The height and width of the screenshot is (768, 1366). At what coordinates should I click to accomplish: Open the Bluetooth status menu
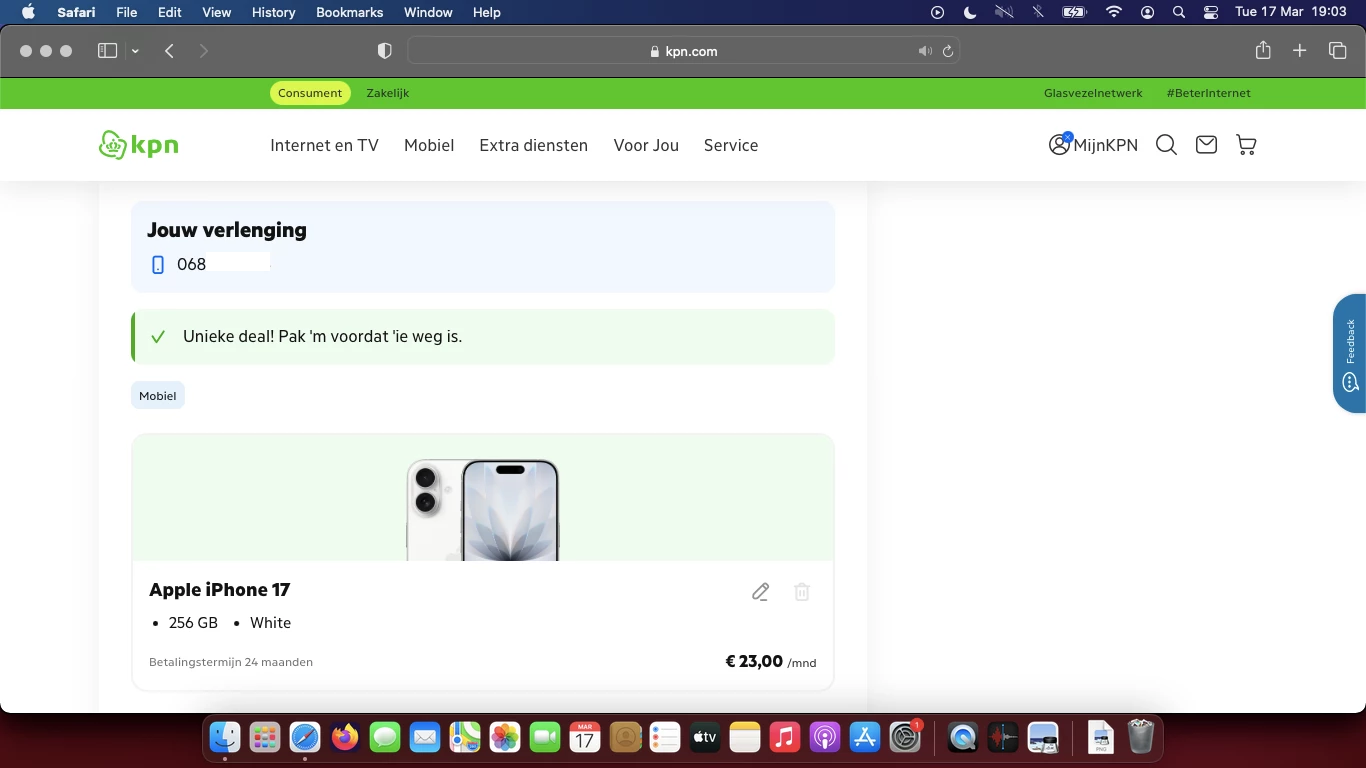(1038, 12)
